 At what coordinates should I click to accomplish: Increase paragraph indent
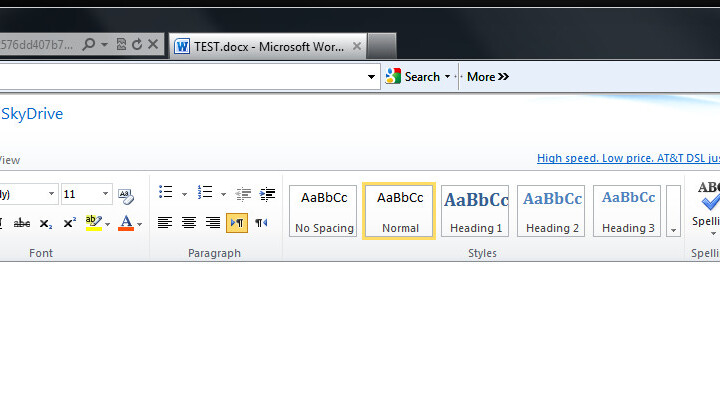tap(267, 194)
